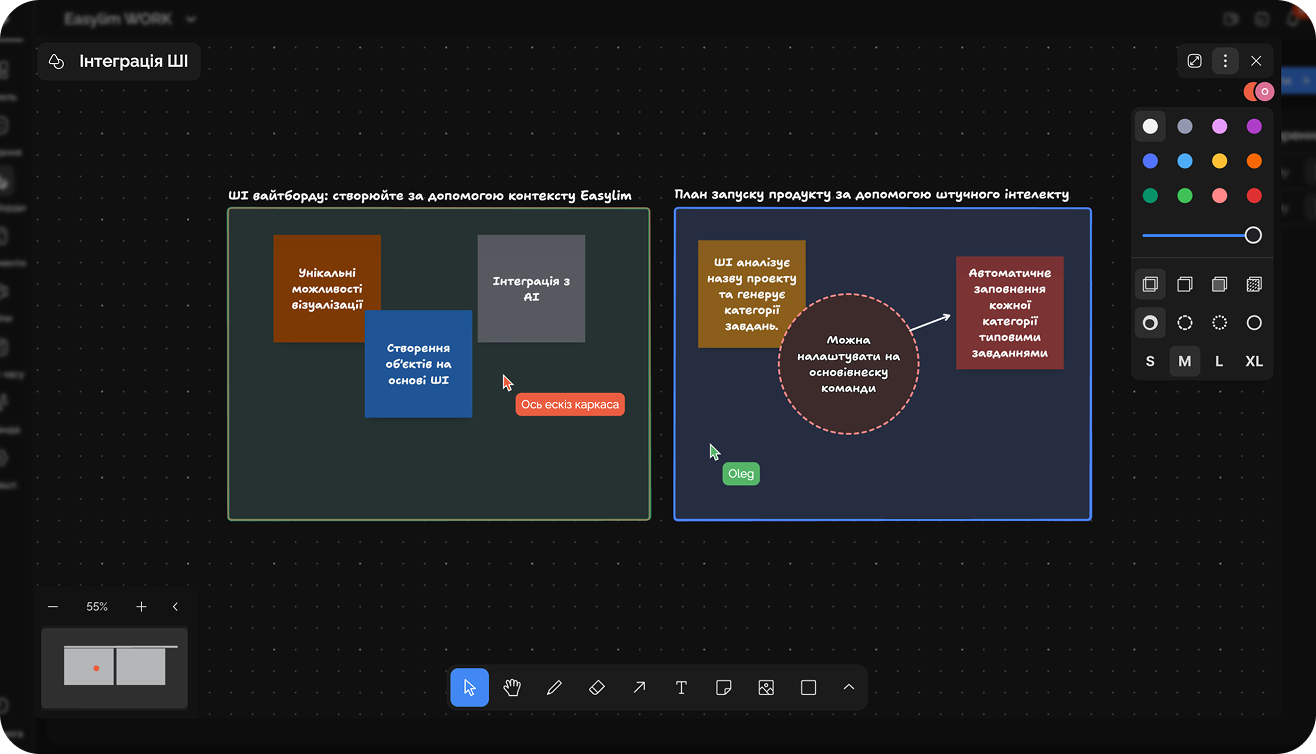Screen dimensions: 1316x754
Task: Pick the Arrow tool
Action: pos(639,688)
